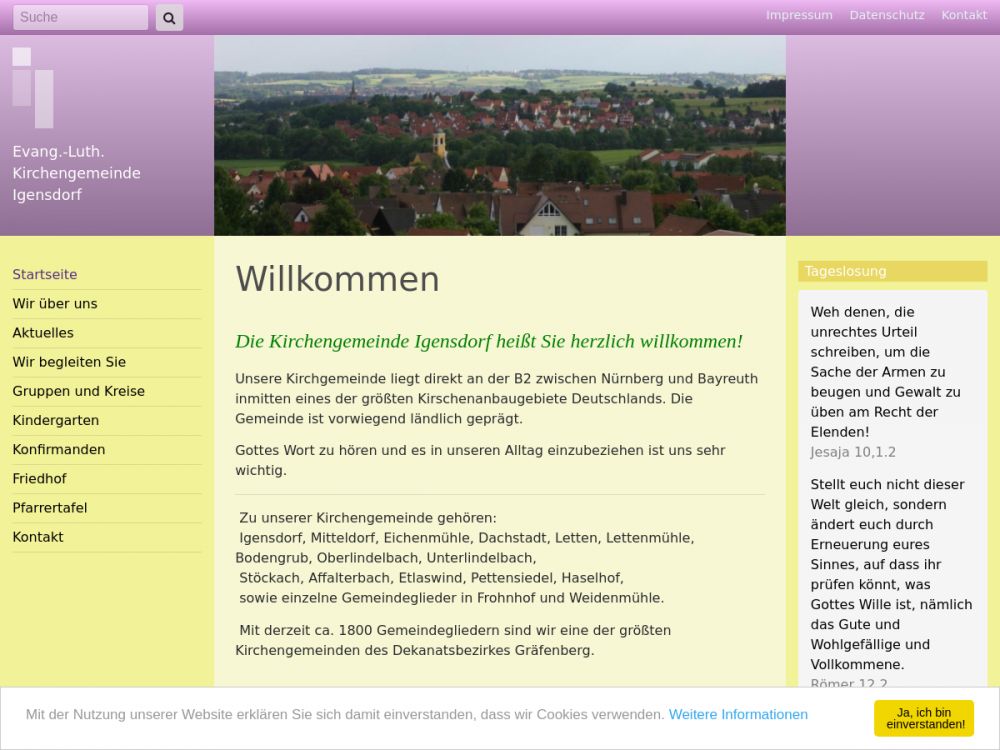Navigate to Aktuelles
The width and height of the screenshot is (1000, 750).
43,332
